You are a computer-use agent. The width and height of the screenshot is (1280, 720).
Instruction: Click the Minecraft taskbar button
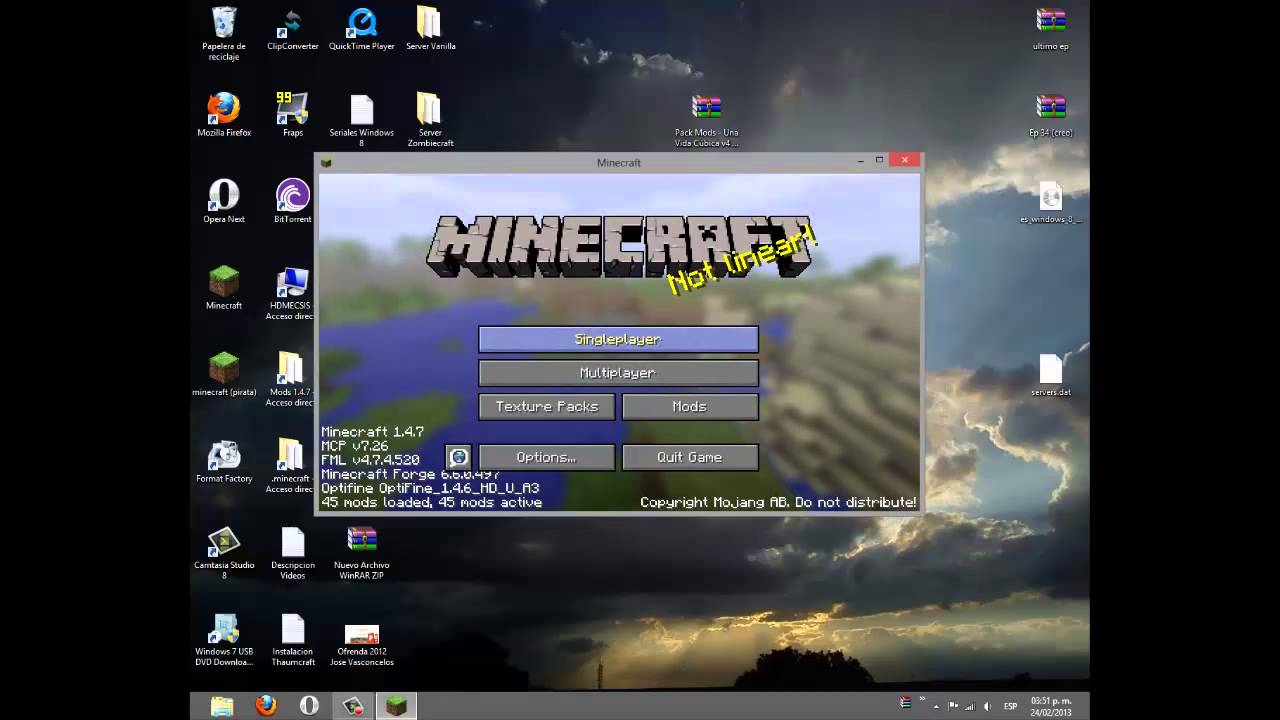tap(397, 706)
